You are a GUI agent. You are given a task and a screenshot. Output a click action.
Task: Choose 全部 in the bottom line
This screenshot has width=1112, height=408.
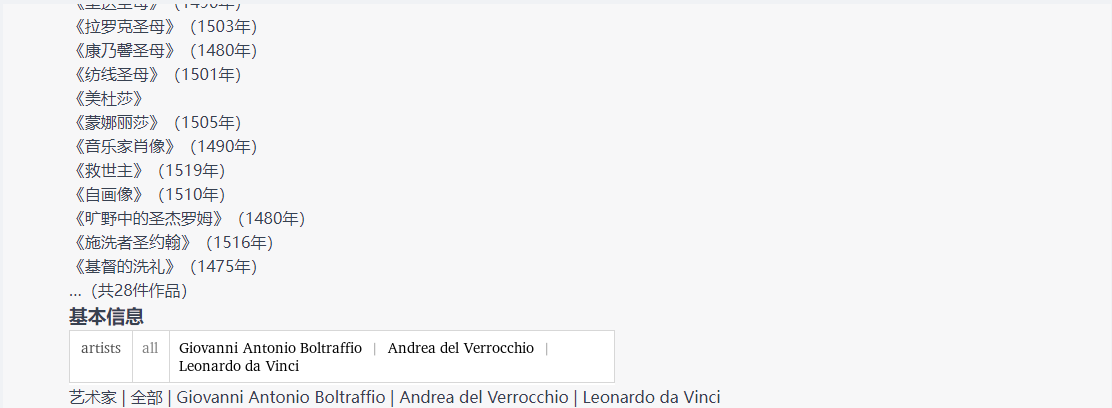tap(147, 397)
